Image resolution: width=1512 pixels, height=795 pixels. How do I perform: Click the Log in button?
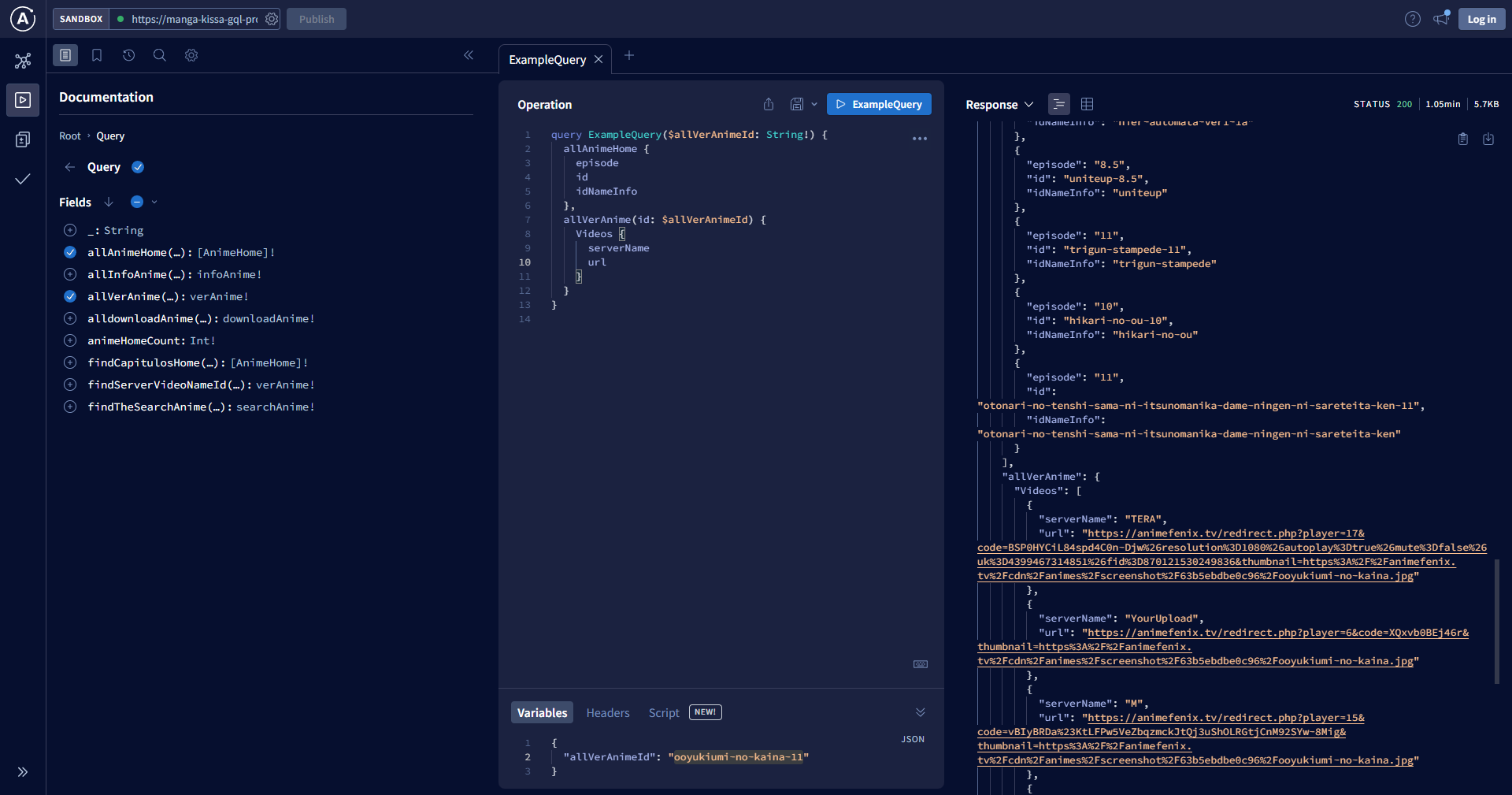point(1481,19)
